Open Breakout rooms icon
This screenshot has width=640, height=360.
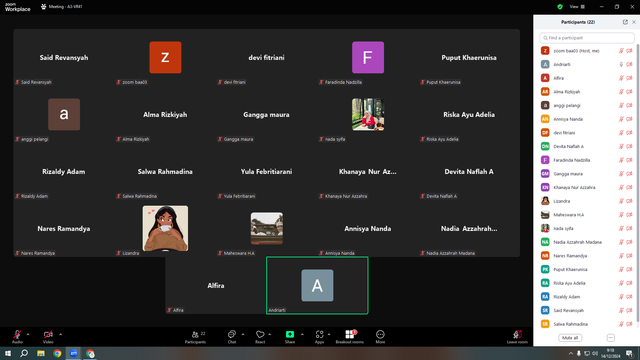click(349, 336)
